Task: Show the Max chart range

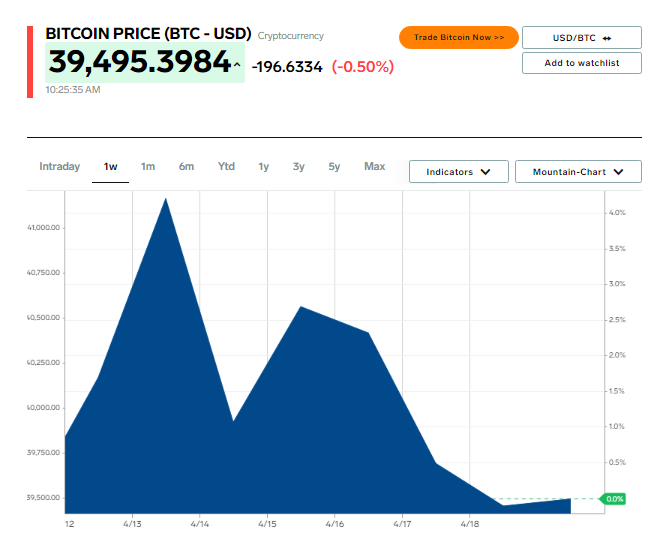Action: pyautogui.click(x=375, y=166)
